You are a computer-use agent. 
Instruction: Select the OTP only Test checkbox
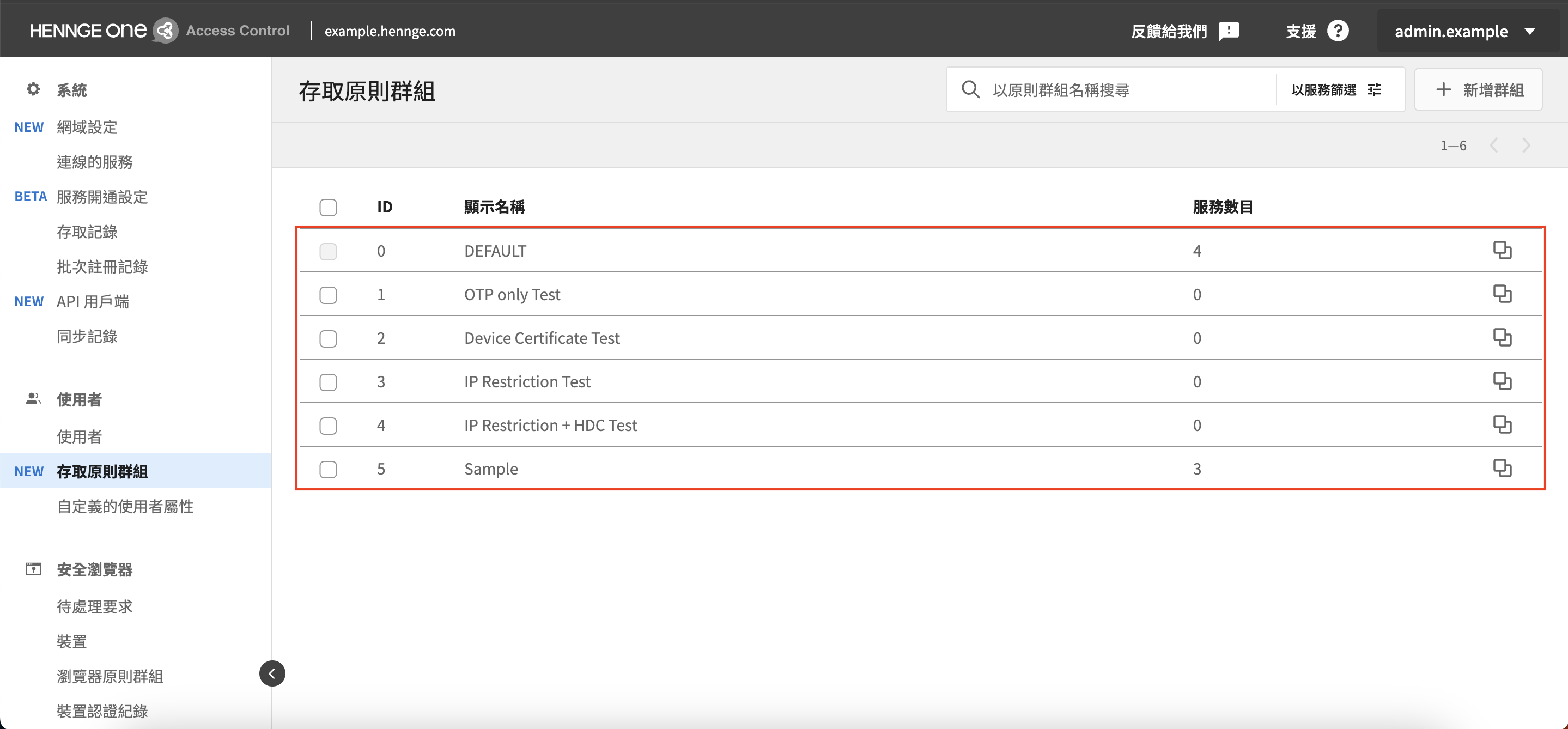328,295
